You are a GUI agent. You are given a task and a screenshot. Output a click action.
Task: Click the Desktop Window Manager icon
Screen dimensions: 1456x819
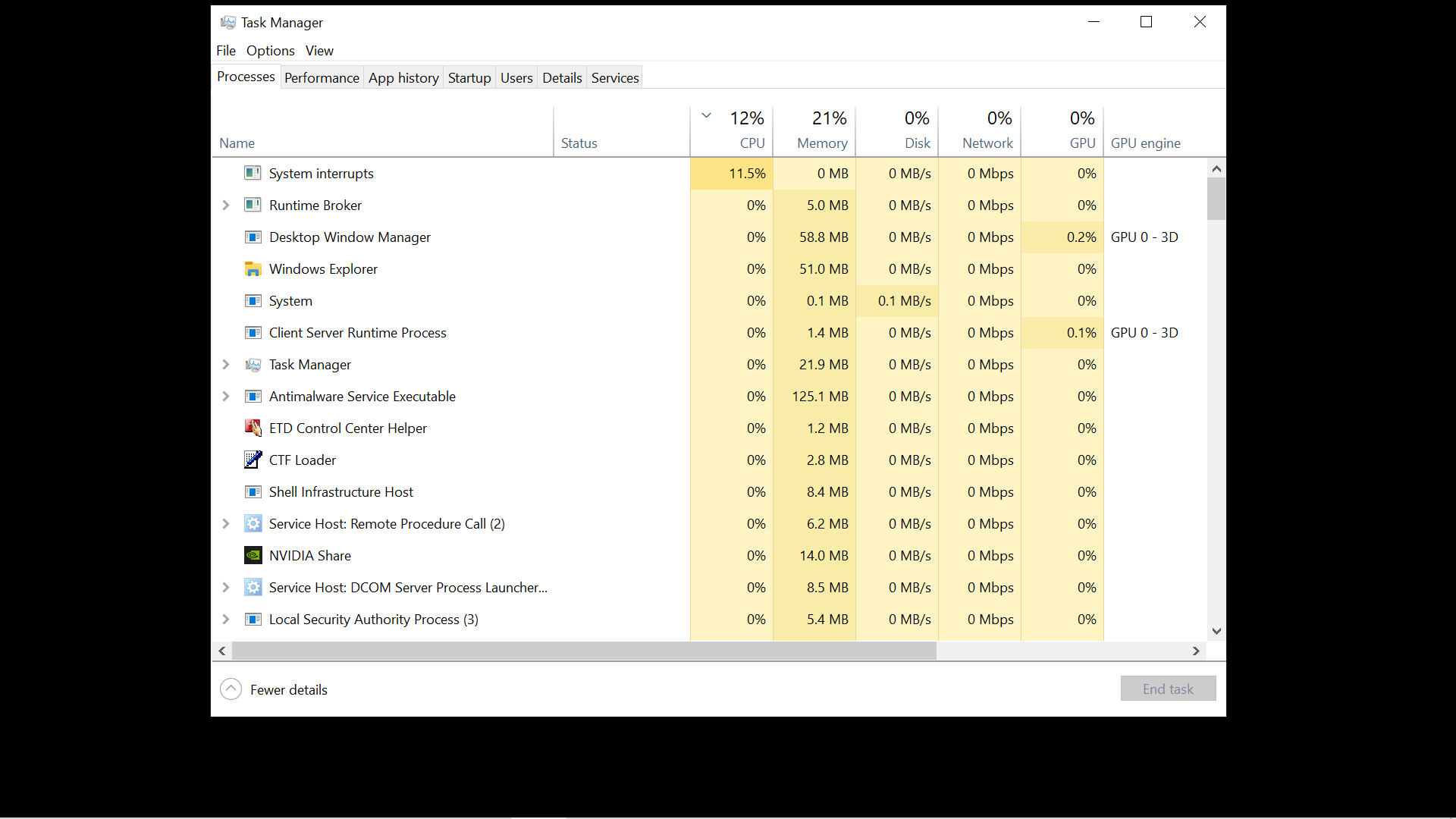point(253,237)
